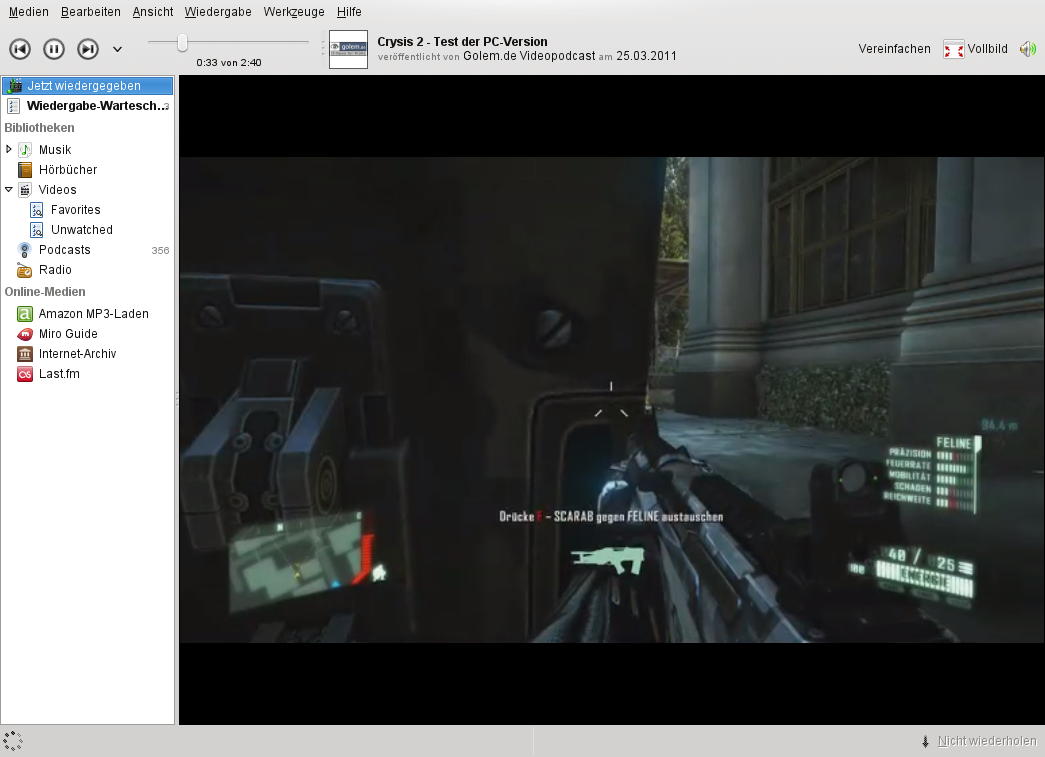Click the Videos film icon
The height and width of the screenshot is (757, 1045).
(25, 189)
